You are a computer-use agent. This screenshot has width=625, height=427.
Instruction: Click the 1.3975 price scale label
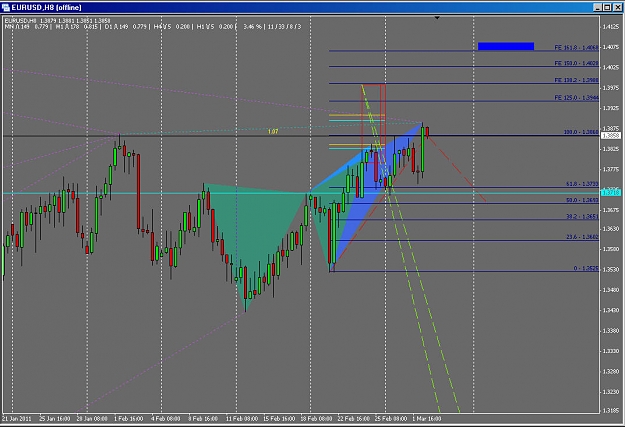coord(611,88)
